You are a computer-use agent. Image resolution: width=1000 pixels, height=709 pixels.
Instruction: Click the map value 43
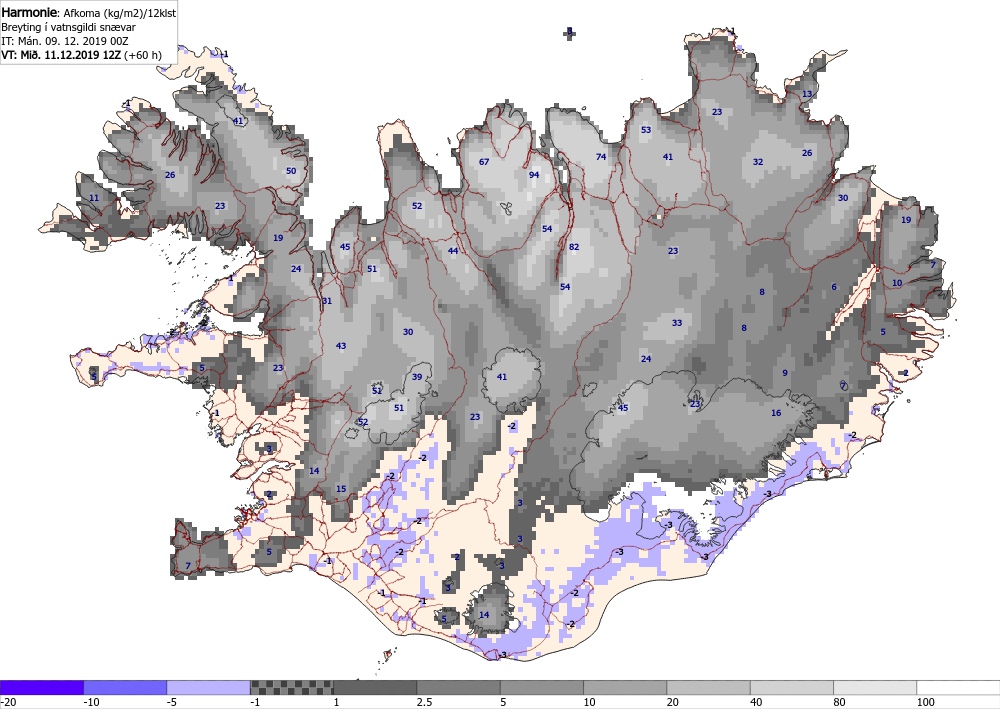(x=341, y=346)
